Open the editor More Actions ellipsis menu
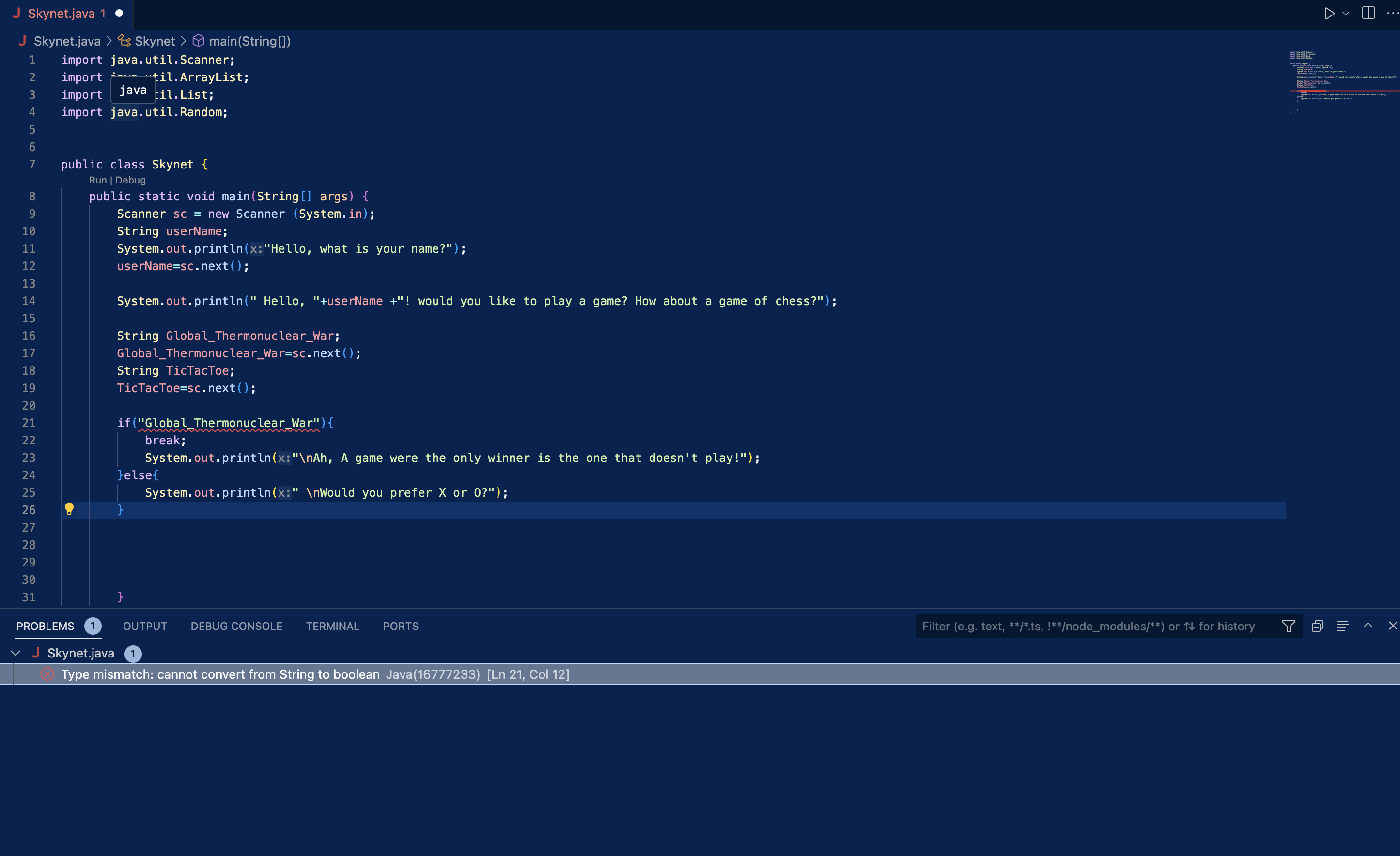 (x=1393, y=13)
